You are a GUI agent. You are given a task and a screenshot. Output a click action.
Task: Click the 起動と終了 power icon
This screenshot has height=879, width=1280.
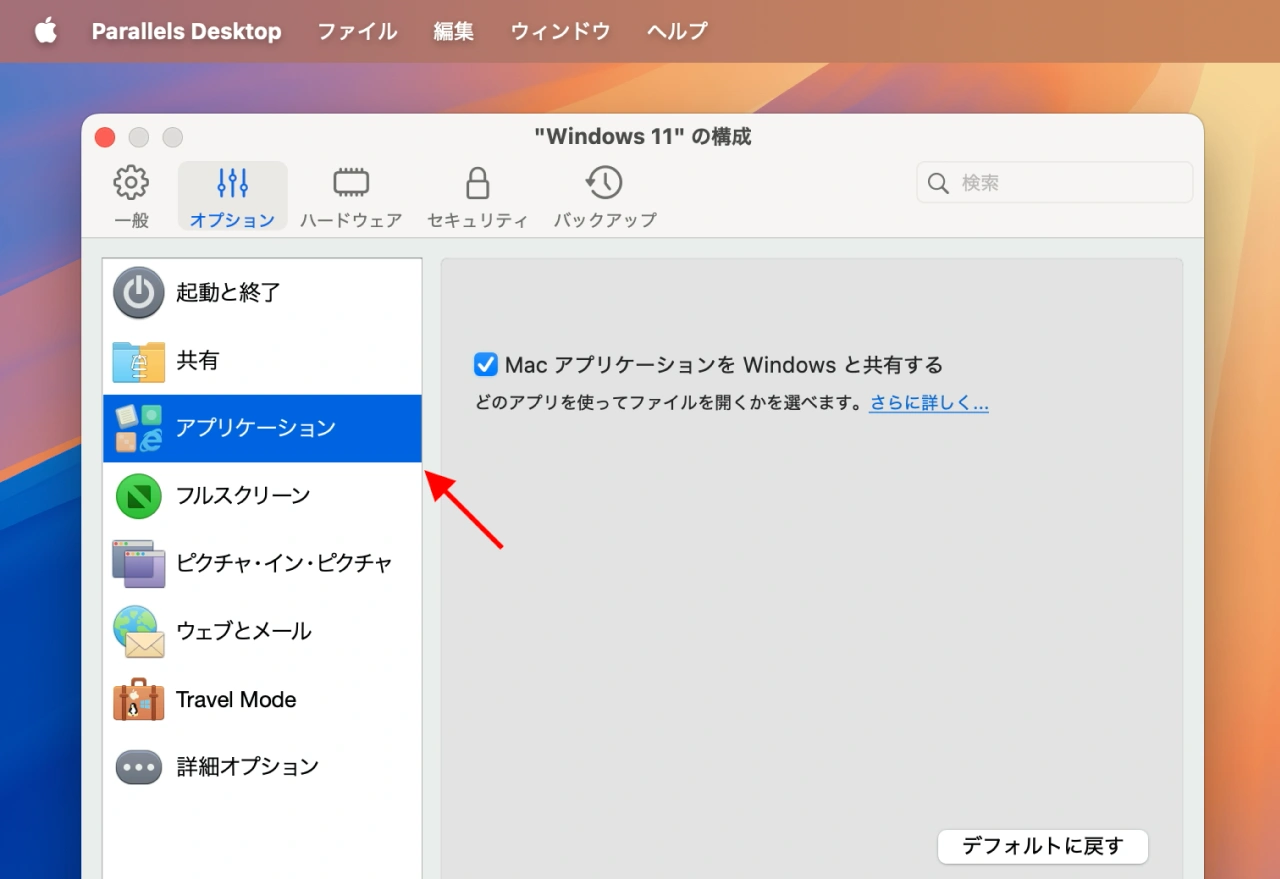(x=138, y=293)
